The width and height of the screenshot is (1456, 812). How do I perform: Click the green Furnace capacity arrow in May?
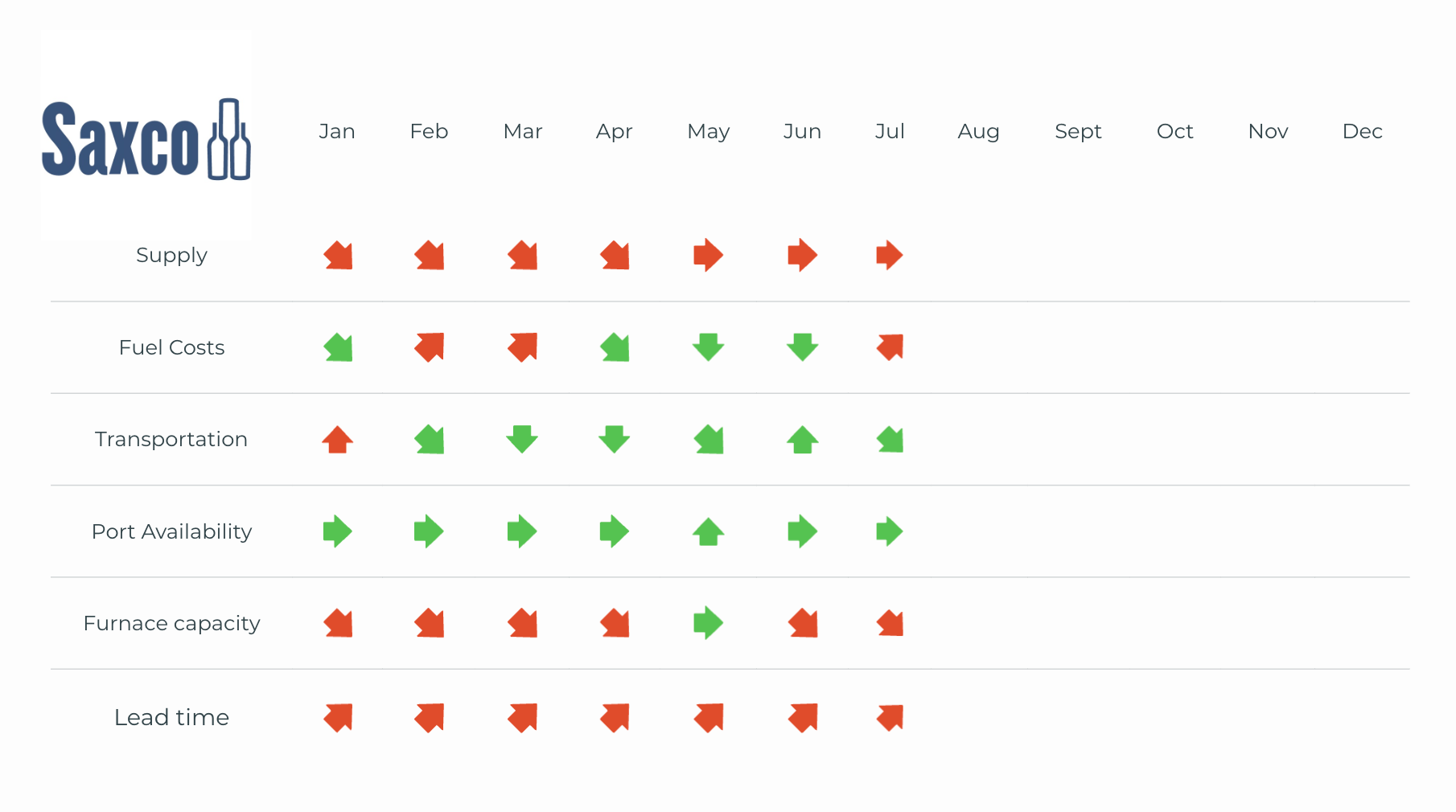(x=709, y=623)
